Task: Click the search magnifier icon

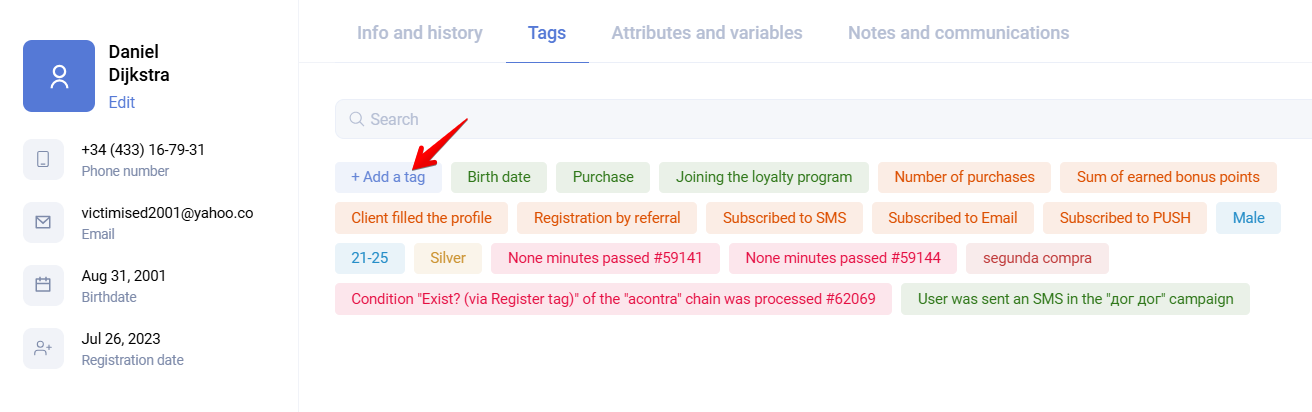Action: pyautogui.click(x=356, y=119)
